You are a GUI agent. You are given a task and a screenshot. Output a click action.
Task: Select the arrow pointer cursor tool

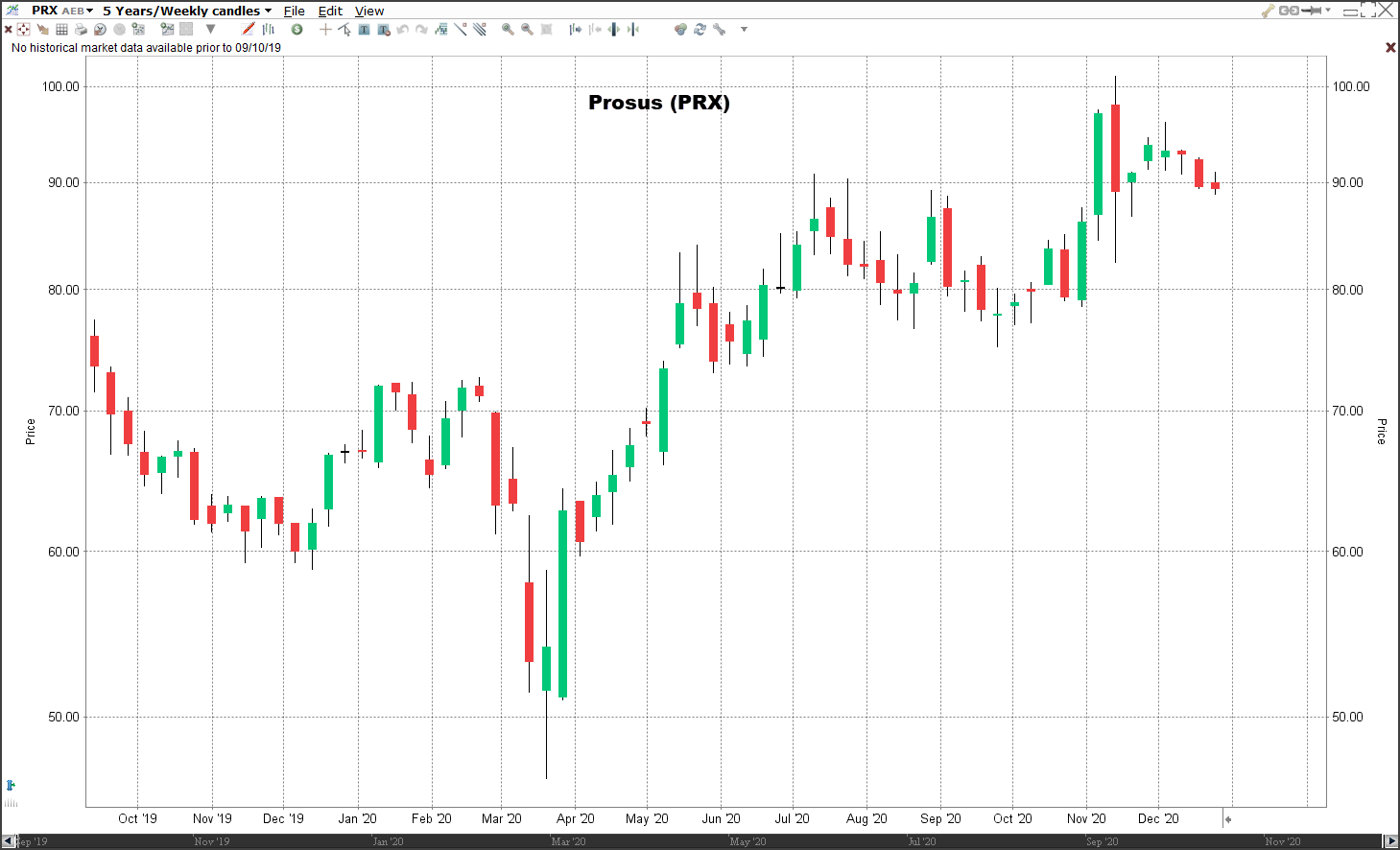pos(344,29)
